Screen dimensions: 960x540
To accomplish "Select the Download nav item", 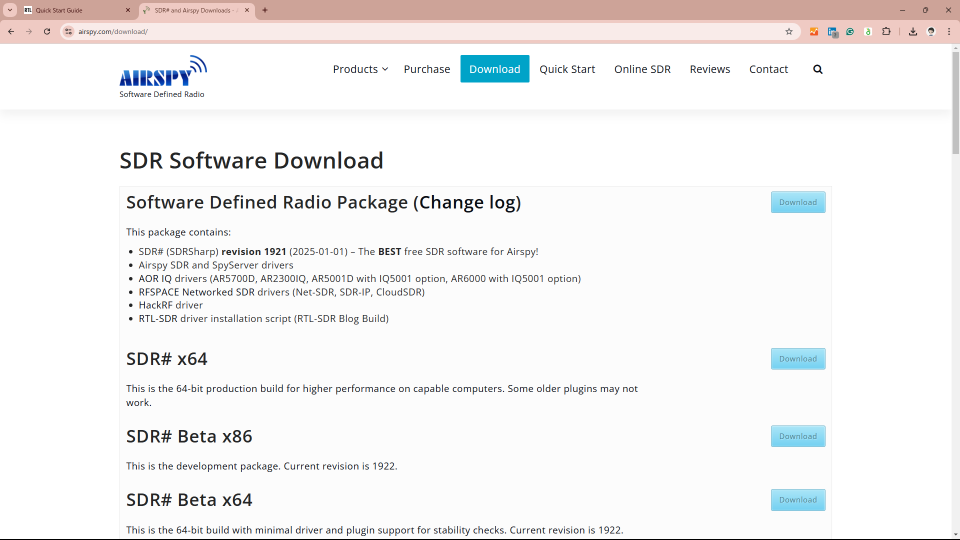I will pyautogui.click(x=495, y=69).
